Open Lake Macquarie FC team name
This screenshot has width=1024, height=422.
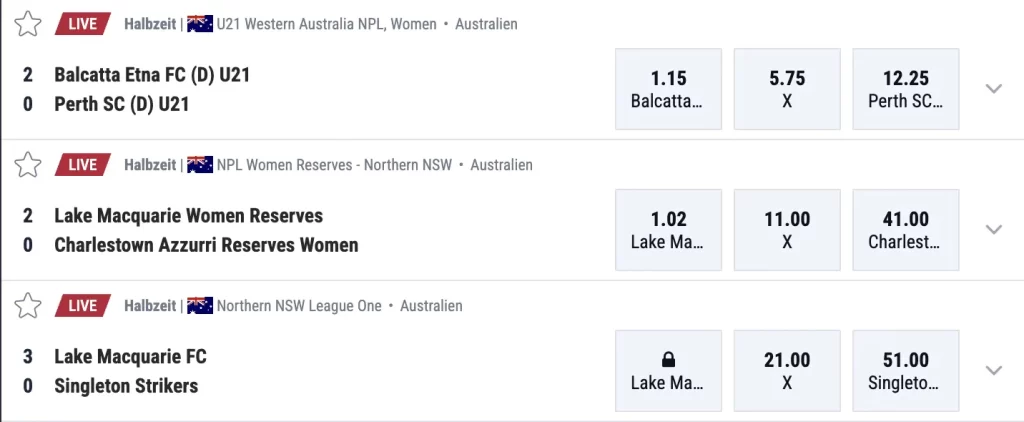tap(130, 357)
